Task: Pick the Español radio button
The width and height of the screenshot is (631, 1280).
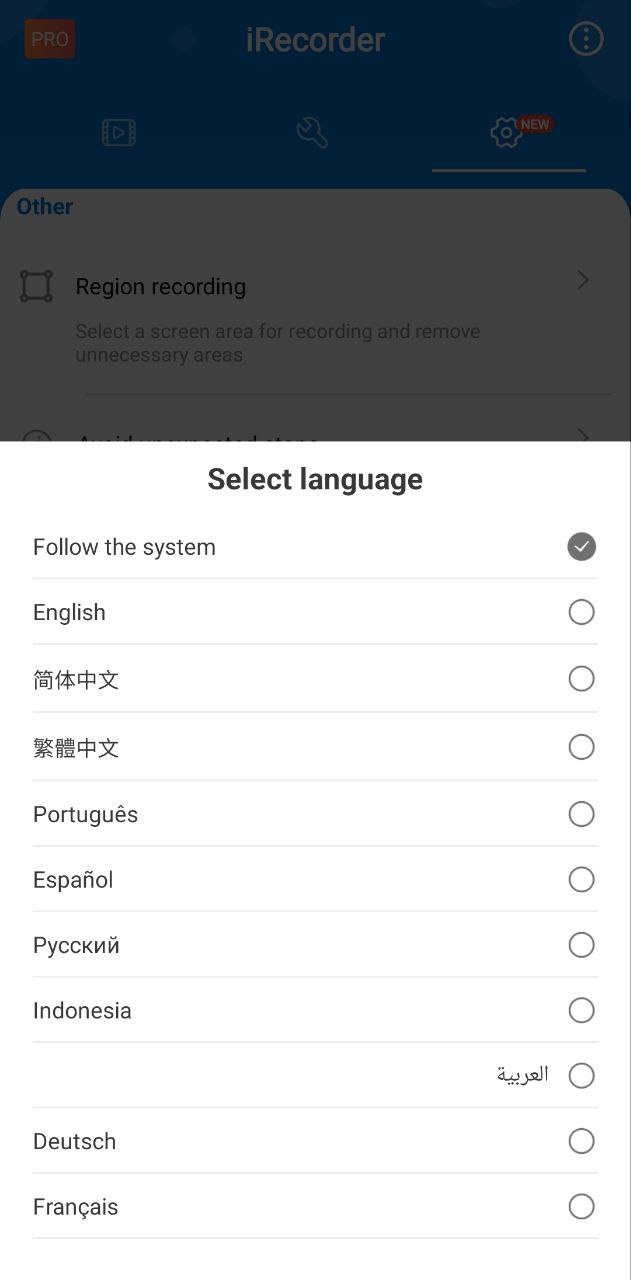Action: coord(581,879)
